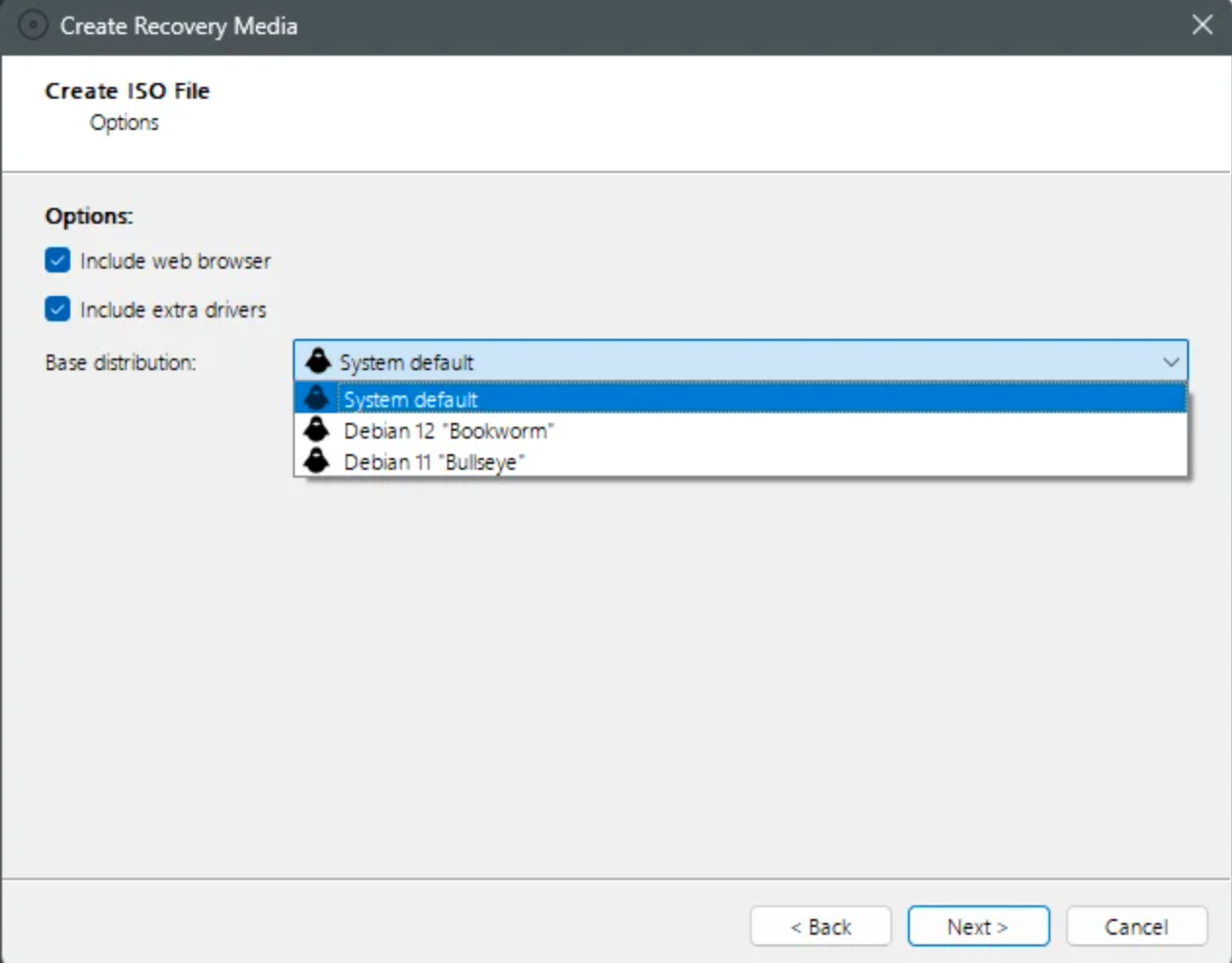Click the "Base distribution:" label
Viewport: 1232px width, 963px height.
120,362
